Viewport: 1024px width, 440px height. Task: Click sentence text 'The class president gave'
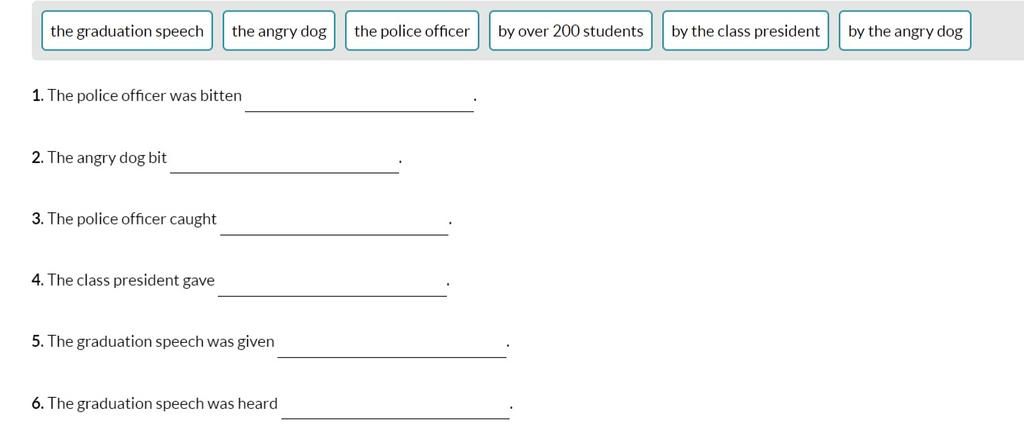pos(131,280)
